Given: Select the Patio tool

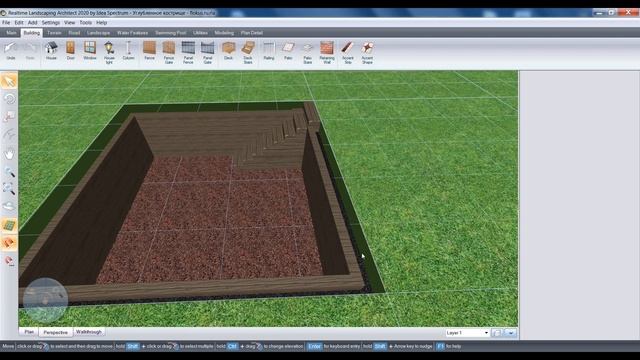Looking at the screenshot, I should coord(288,51).
